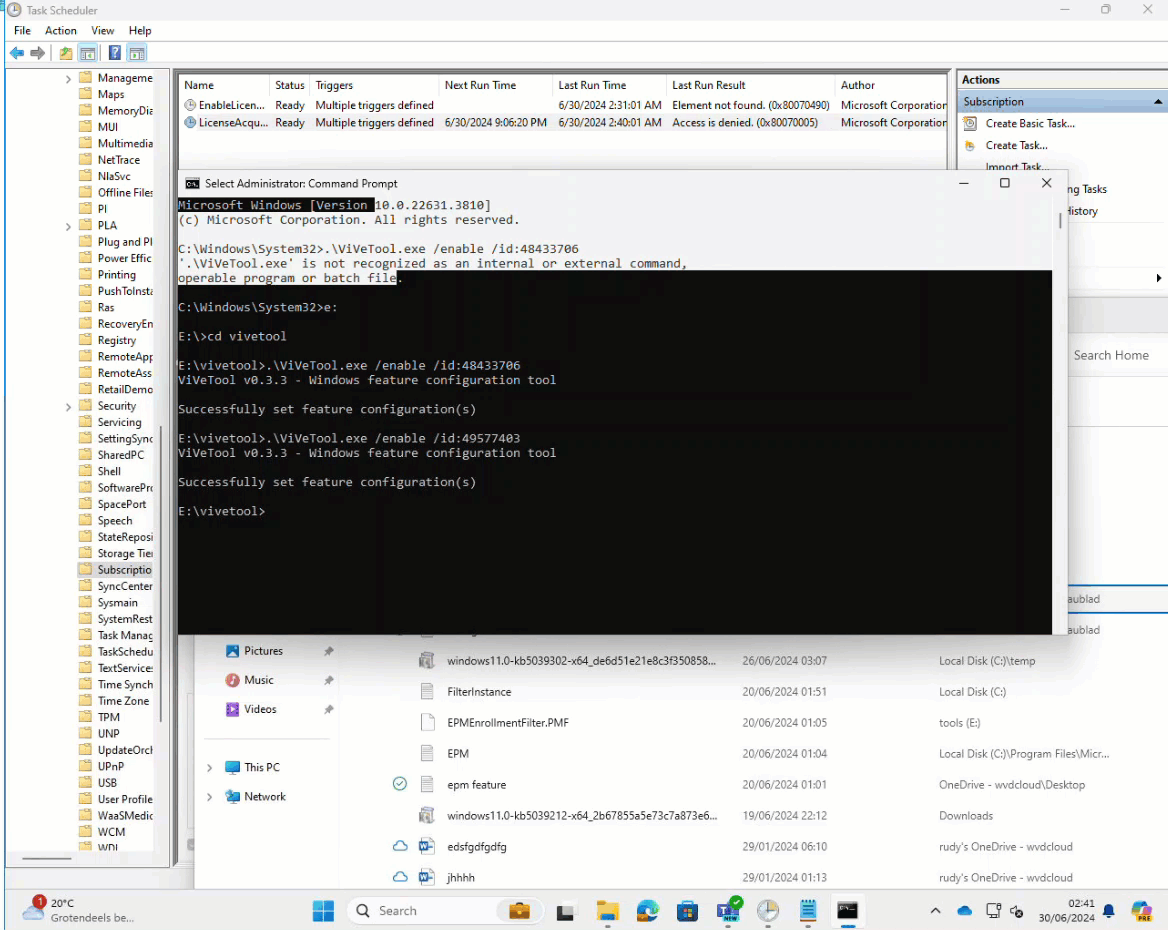Viewport: 1168px width, 930px height.
Task: Click the Copilot preview icon on taskbar
Action: pos(1141,911)
